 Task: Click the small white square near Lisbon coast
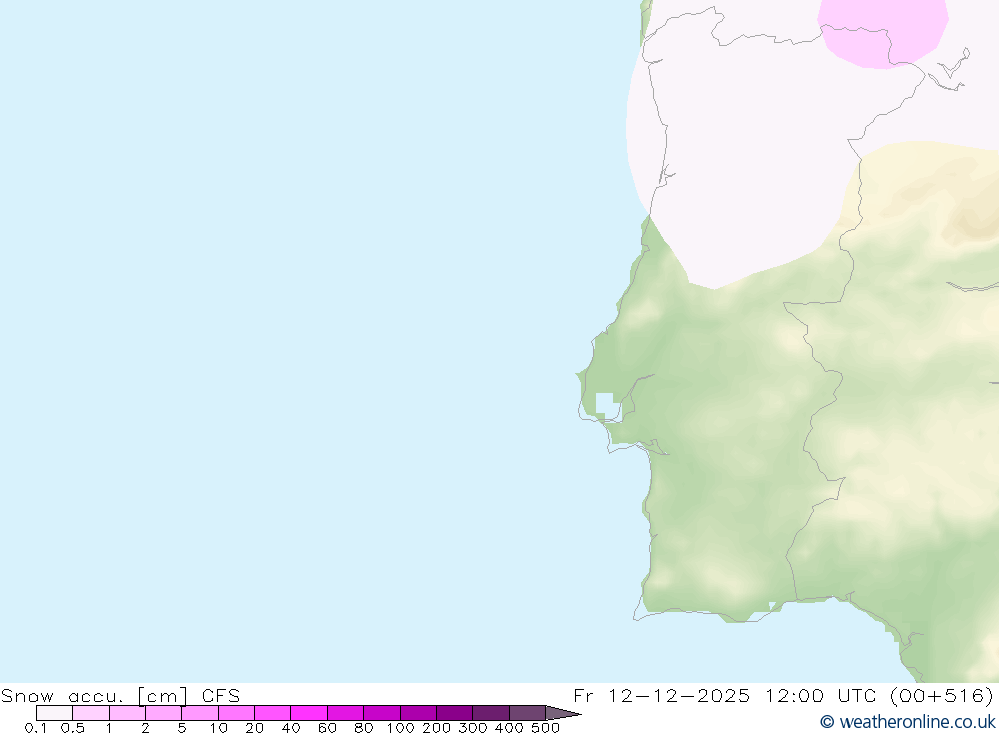click(605, 404)
